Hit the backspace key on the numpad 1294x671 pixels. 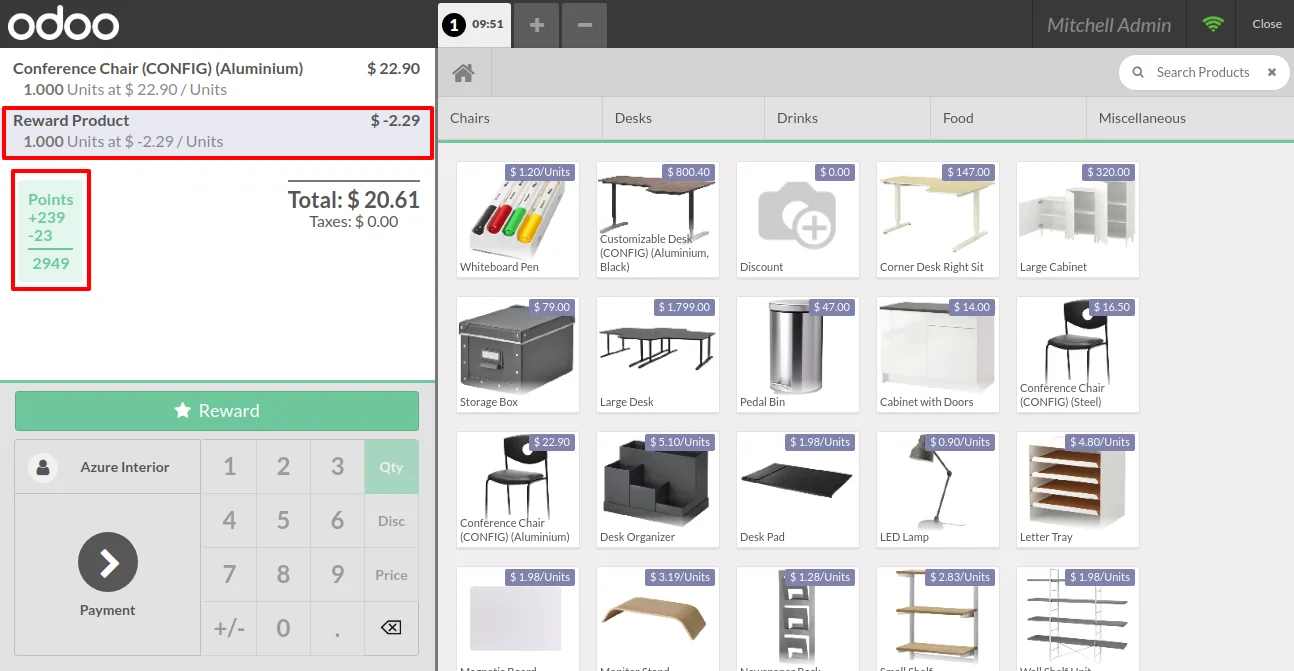(391, 628)
